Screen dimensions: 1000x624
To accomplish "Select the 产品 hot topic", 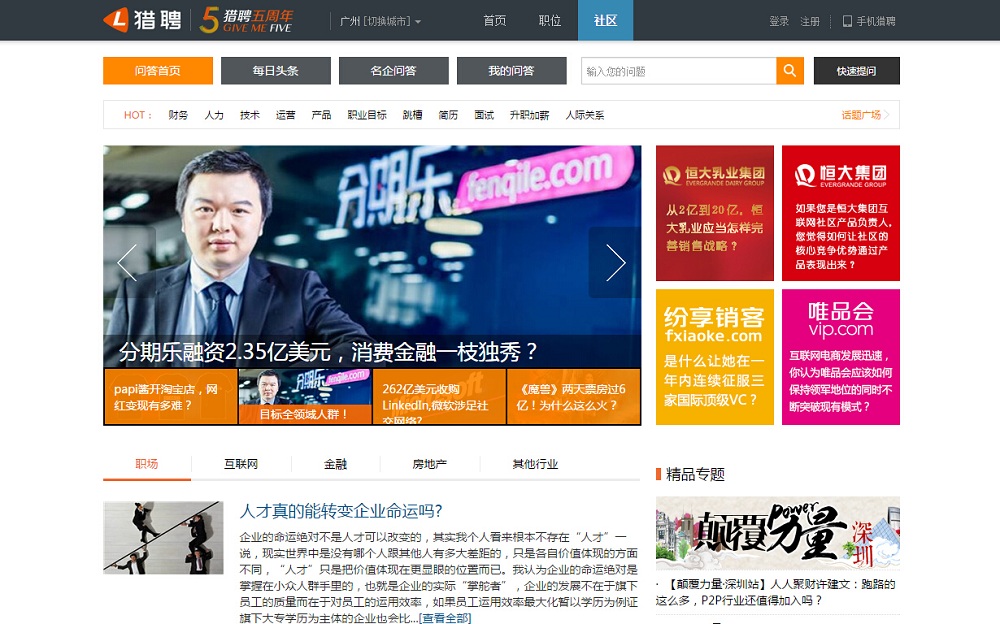I will tap(321, 115).
